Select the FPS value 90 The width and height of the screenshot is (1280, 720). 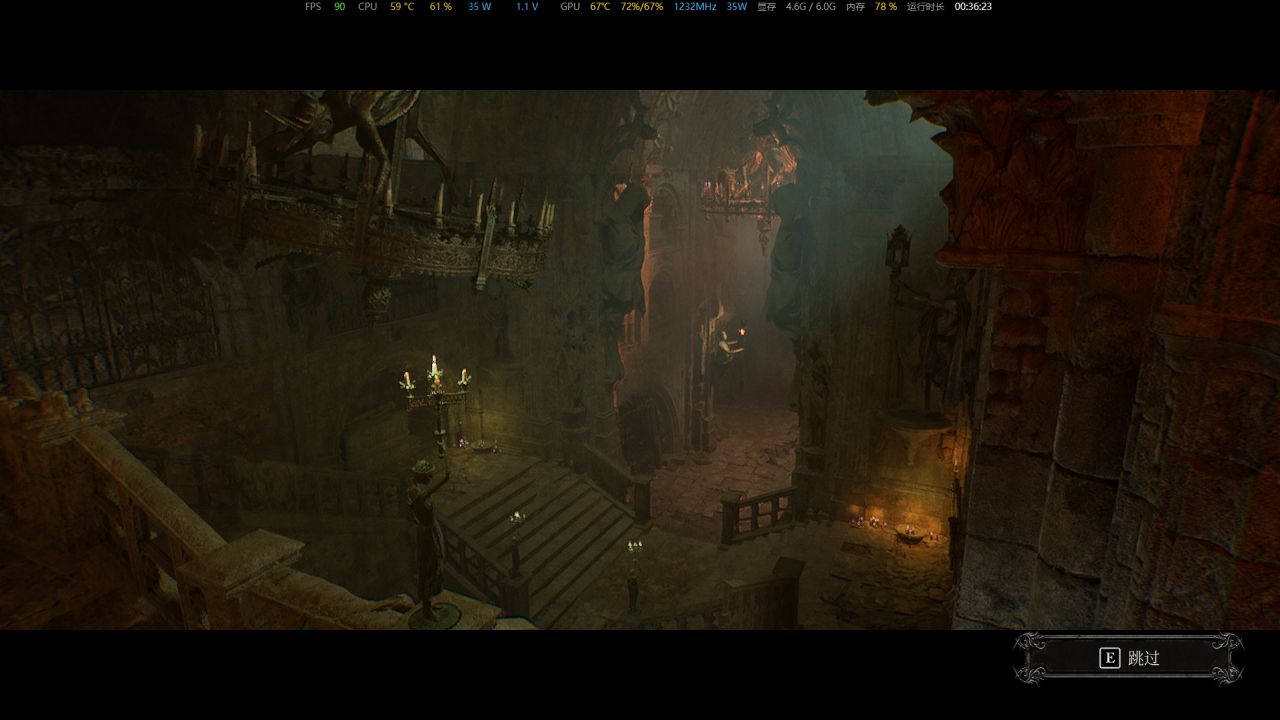340,7
